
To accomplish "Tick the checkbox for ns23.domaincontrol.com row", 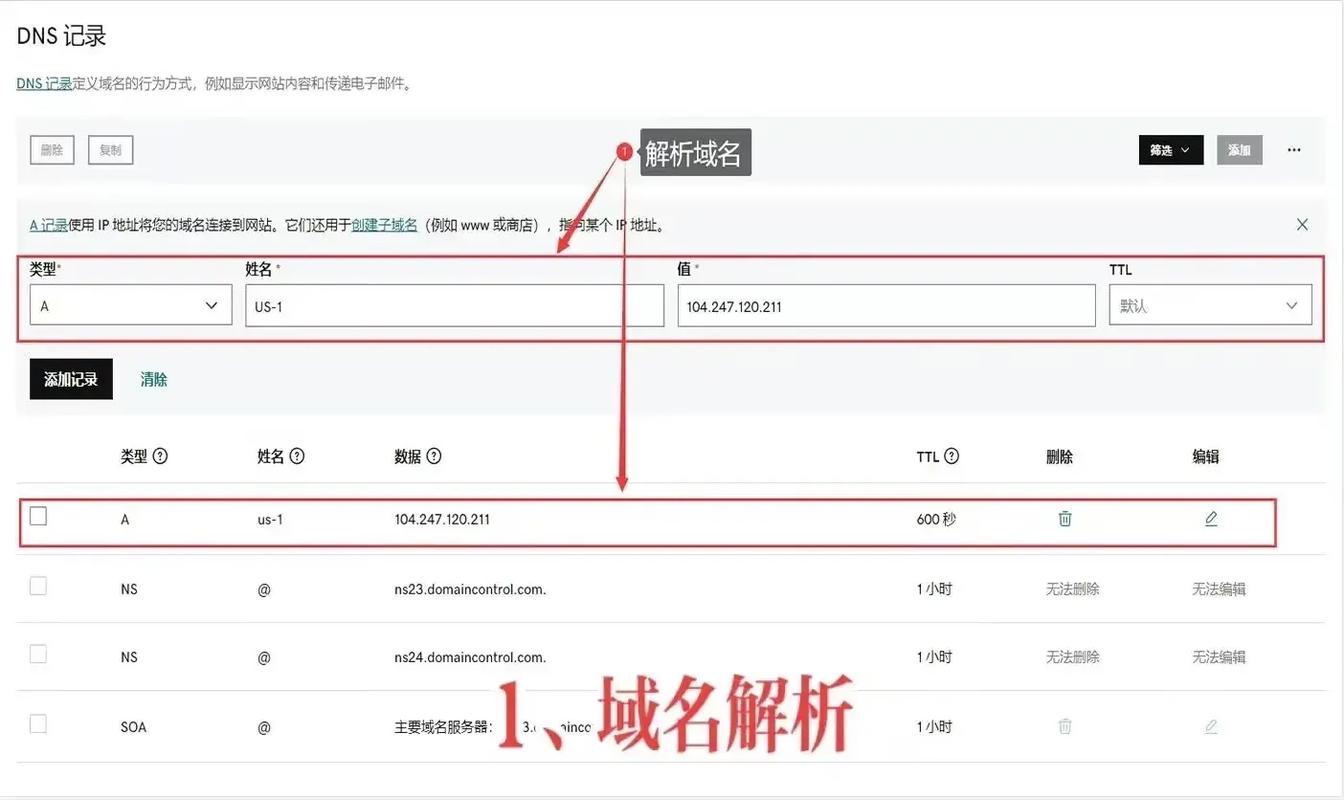I will [x=38, y=586].
